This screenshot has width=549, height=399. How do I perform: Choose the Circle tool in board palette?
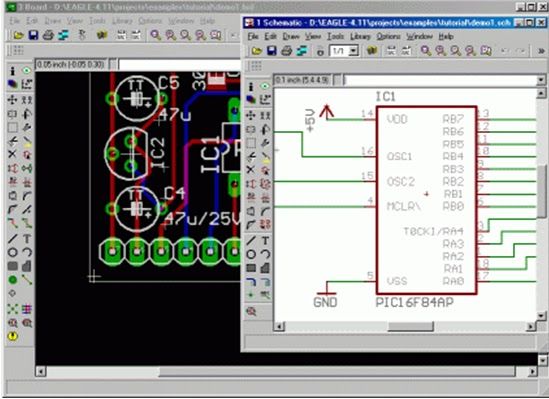(12, 252)
